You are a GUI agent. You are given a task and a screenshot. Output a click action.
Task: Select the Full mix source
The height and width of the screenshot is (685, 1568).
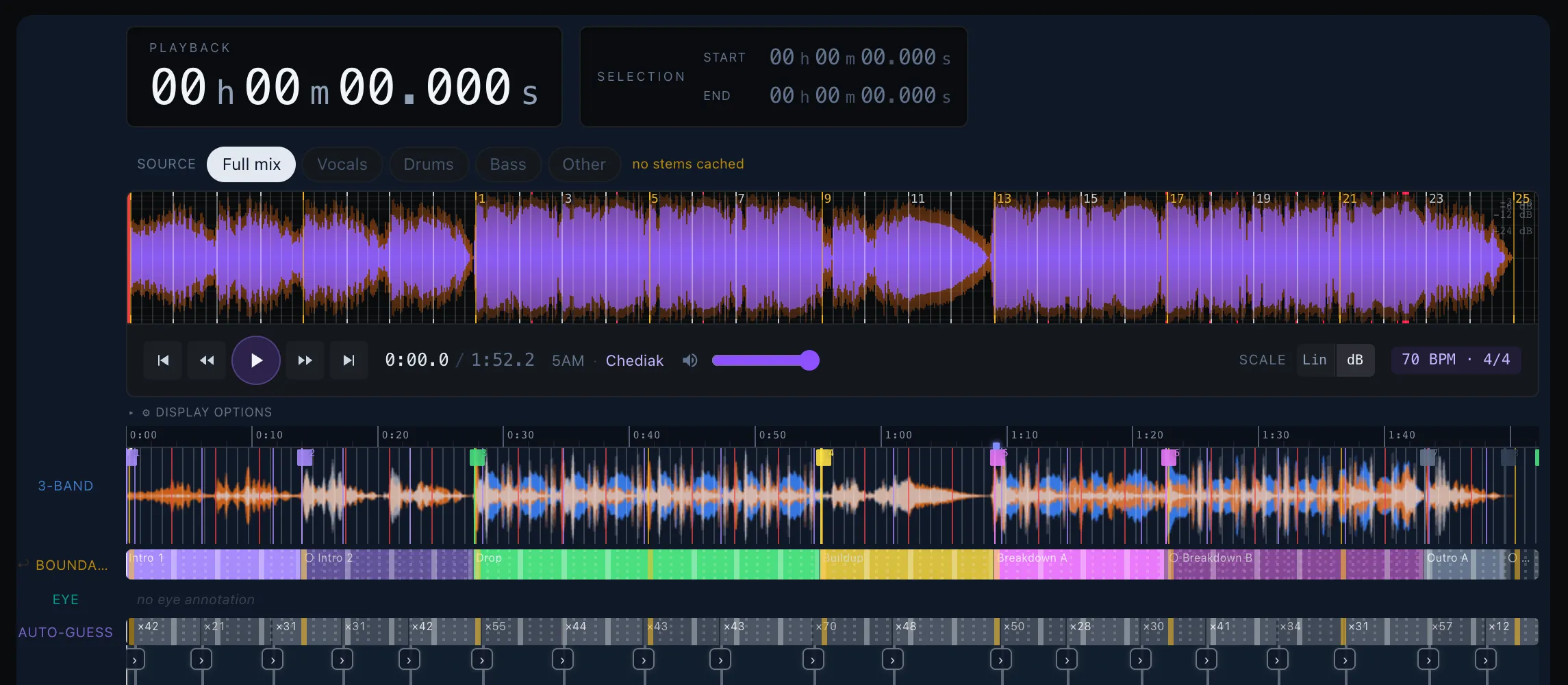[x=251, y=164]
